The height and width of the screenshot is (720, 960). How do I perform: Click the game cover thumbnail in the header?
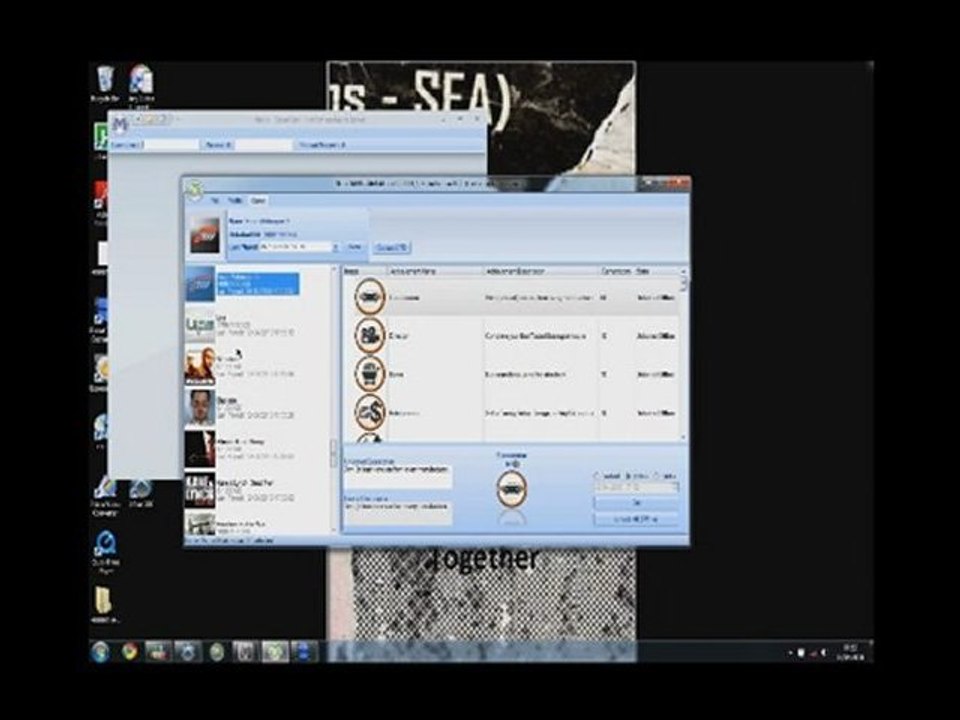coord(205,234)
